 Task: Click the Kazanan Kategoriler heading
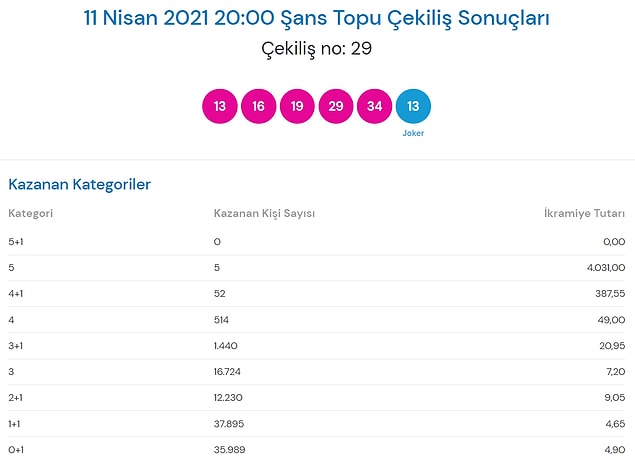79,184
